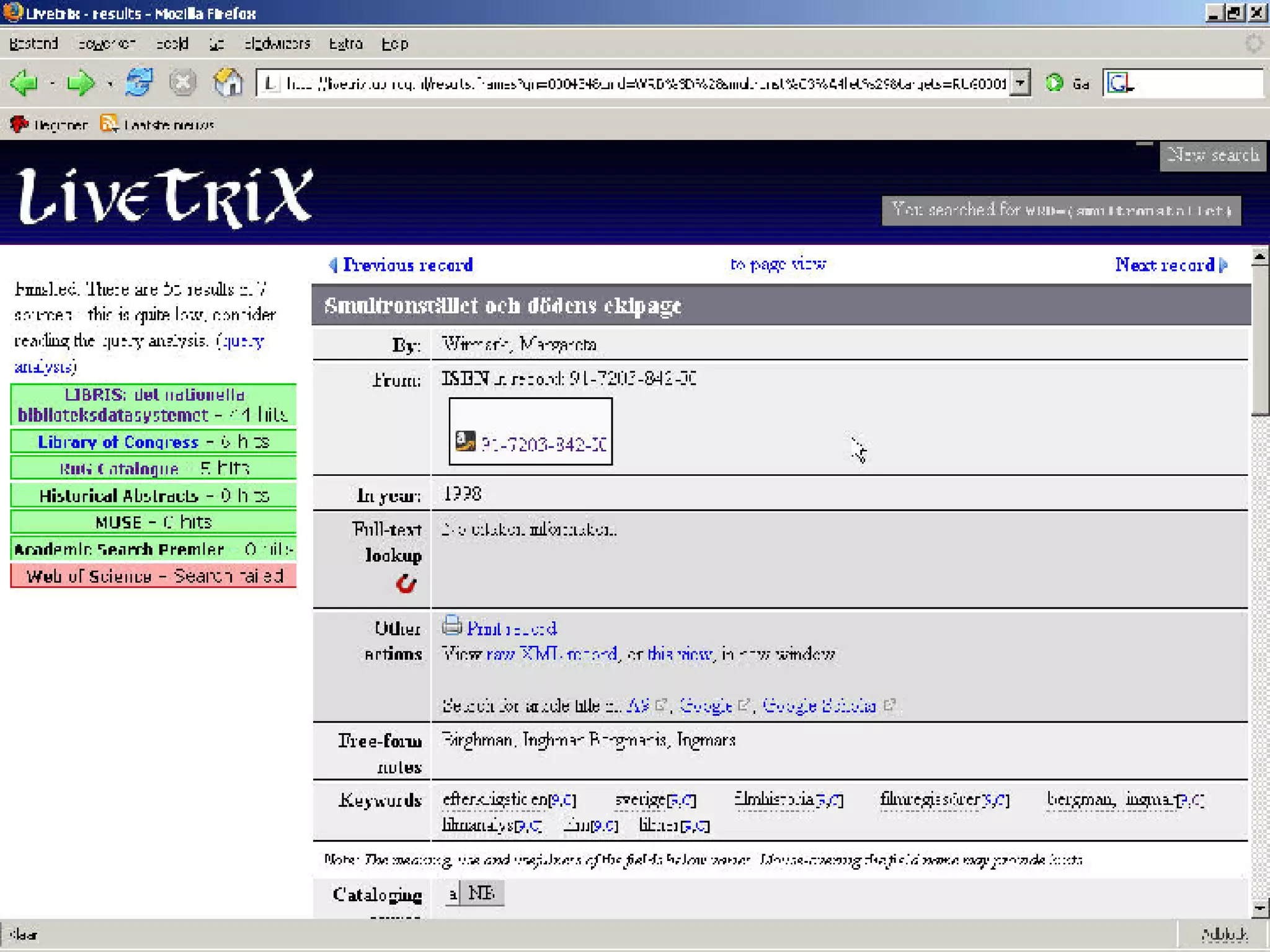Image resolution: width=1270 pixels, height=952 pixels.
Task: Open the raw XML record link
Action: coord(551,654)
